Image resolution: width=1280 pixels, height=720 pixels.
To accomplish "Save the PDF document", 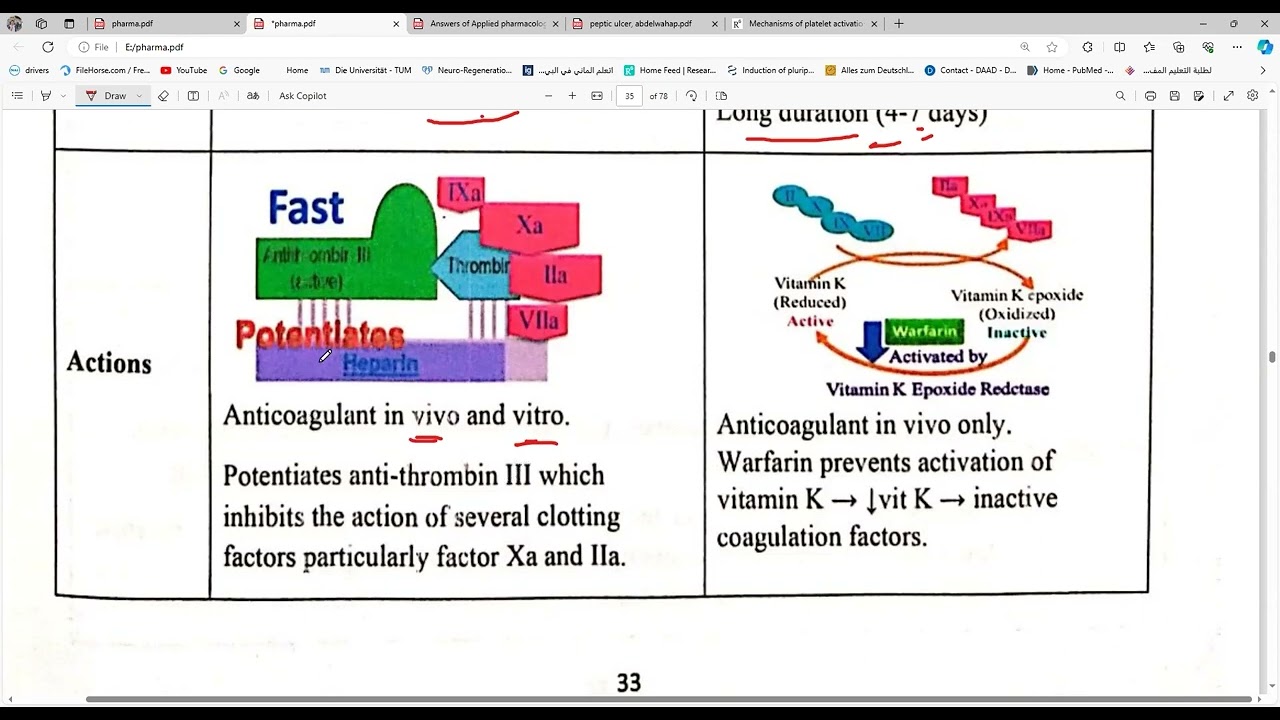I will click(1174, 96).
